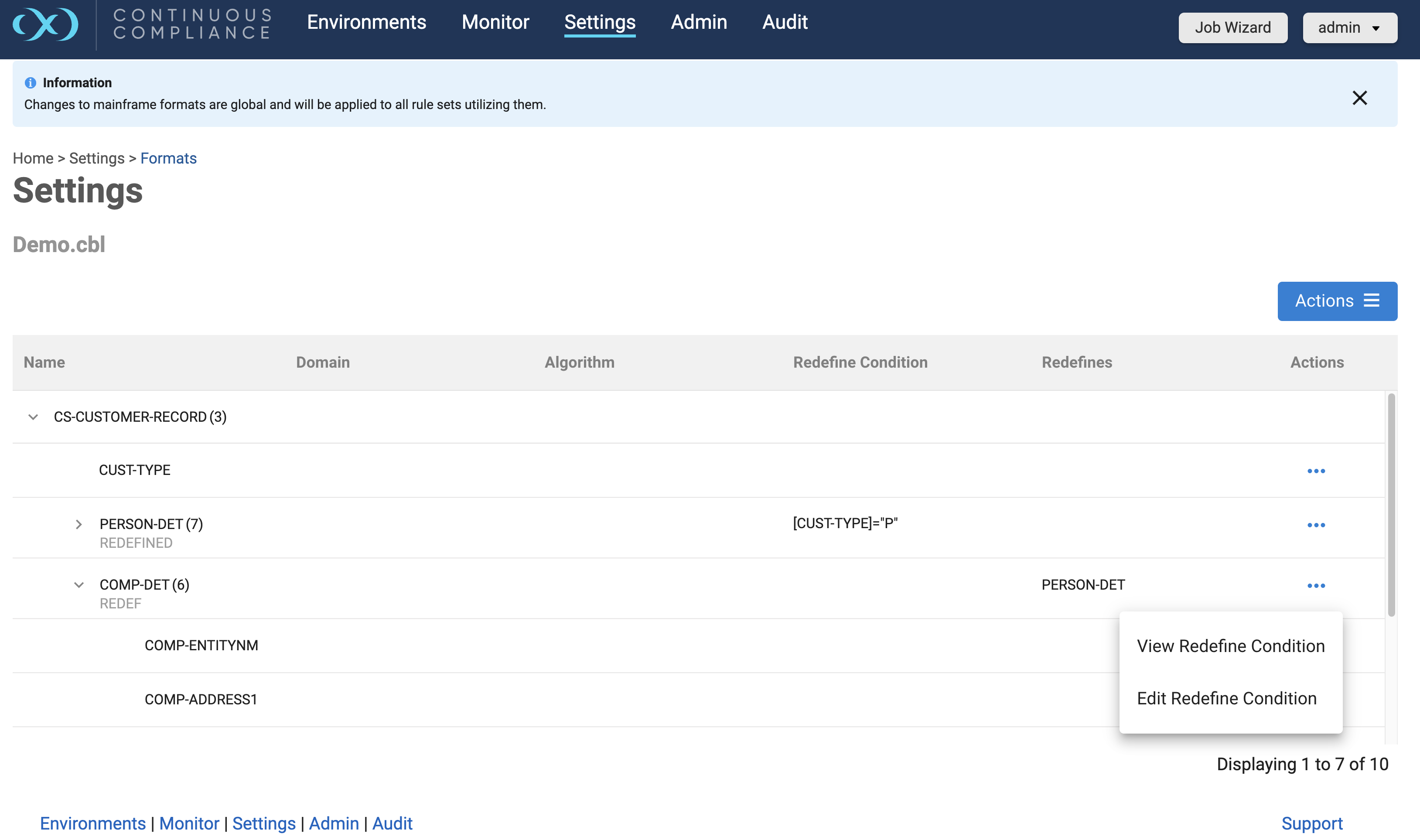Choose Edit Redefine Condition
This screenshot has height=840, width=1420.
pyautogui.click(x=1226, y=699)
